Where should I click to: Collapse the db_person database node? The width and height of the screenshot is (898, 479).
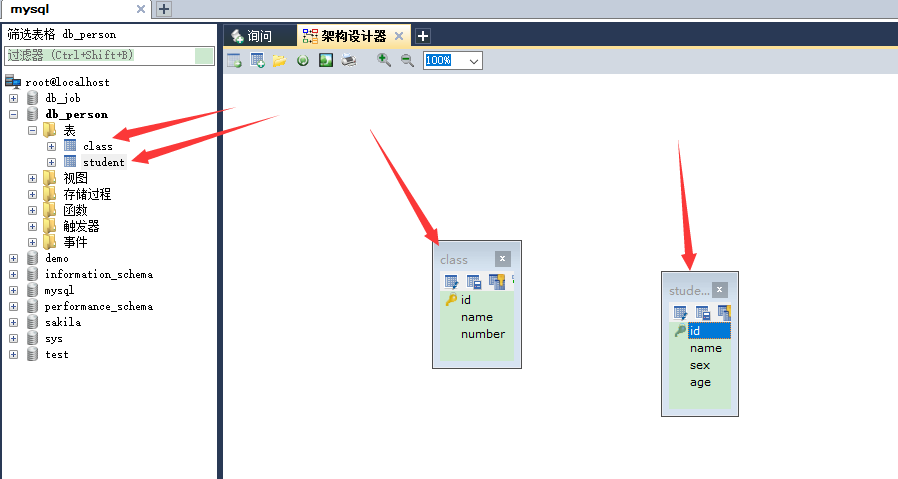click(13, 114)
